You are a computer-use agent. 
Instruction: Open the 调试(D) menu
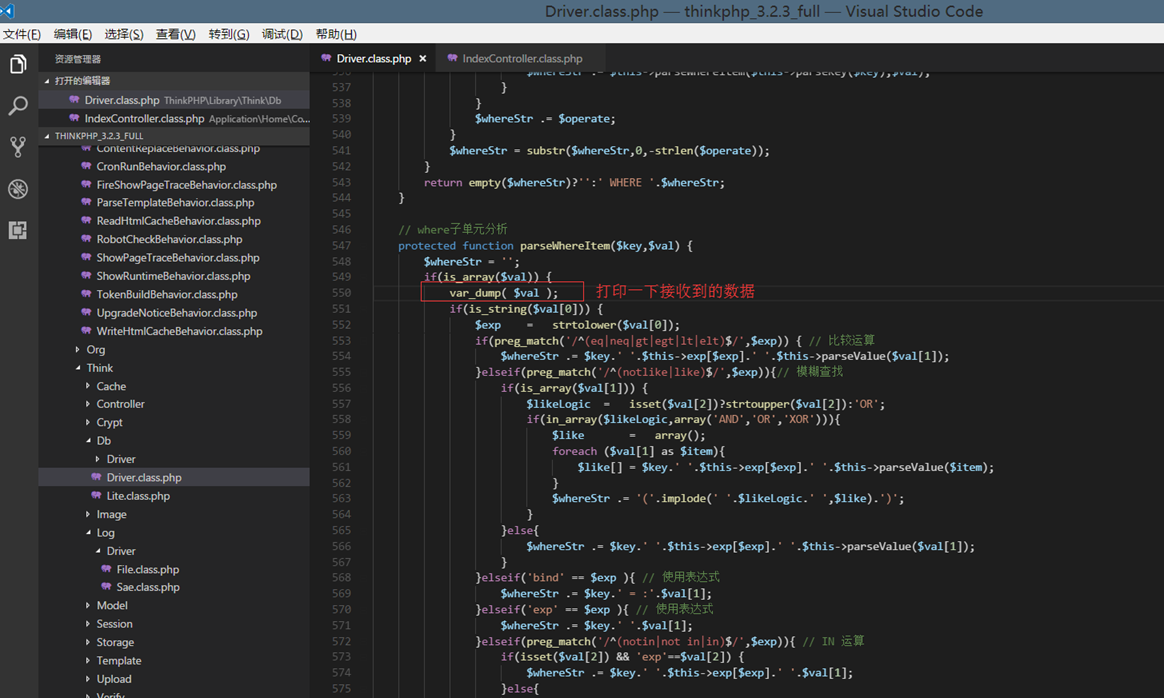pyautogui.click(x=282, y=34)
